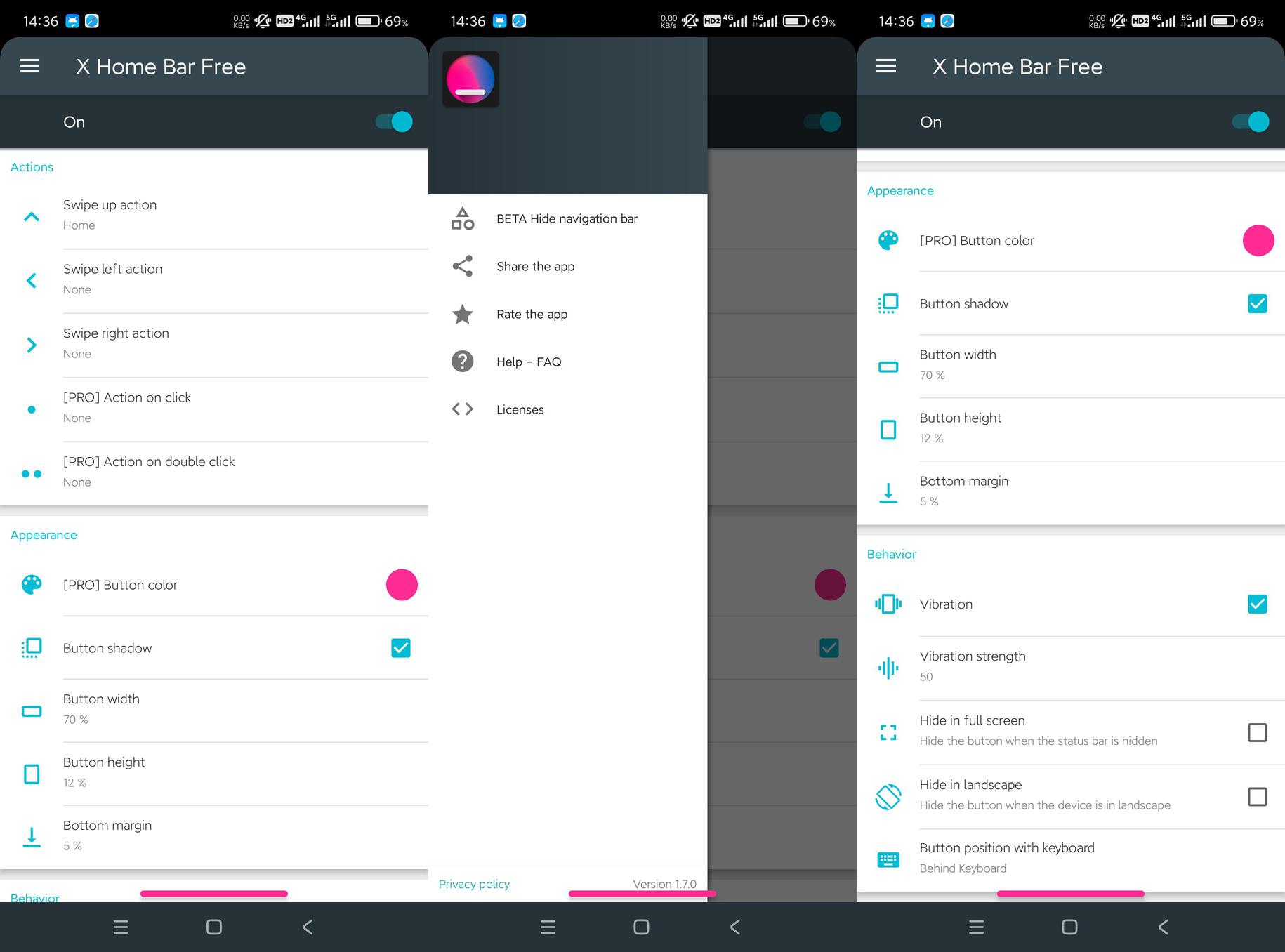Image resolution: width=1285 pixels, height=952 pixels.
Task: Open the Privacy policy link
Action: [x=474, y=884]
